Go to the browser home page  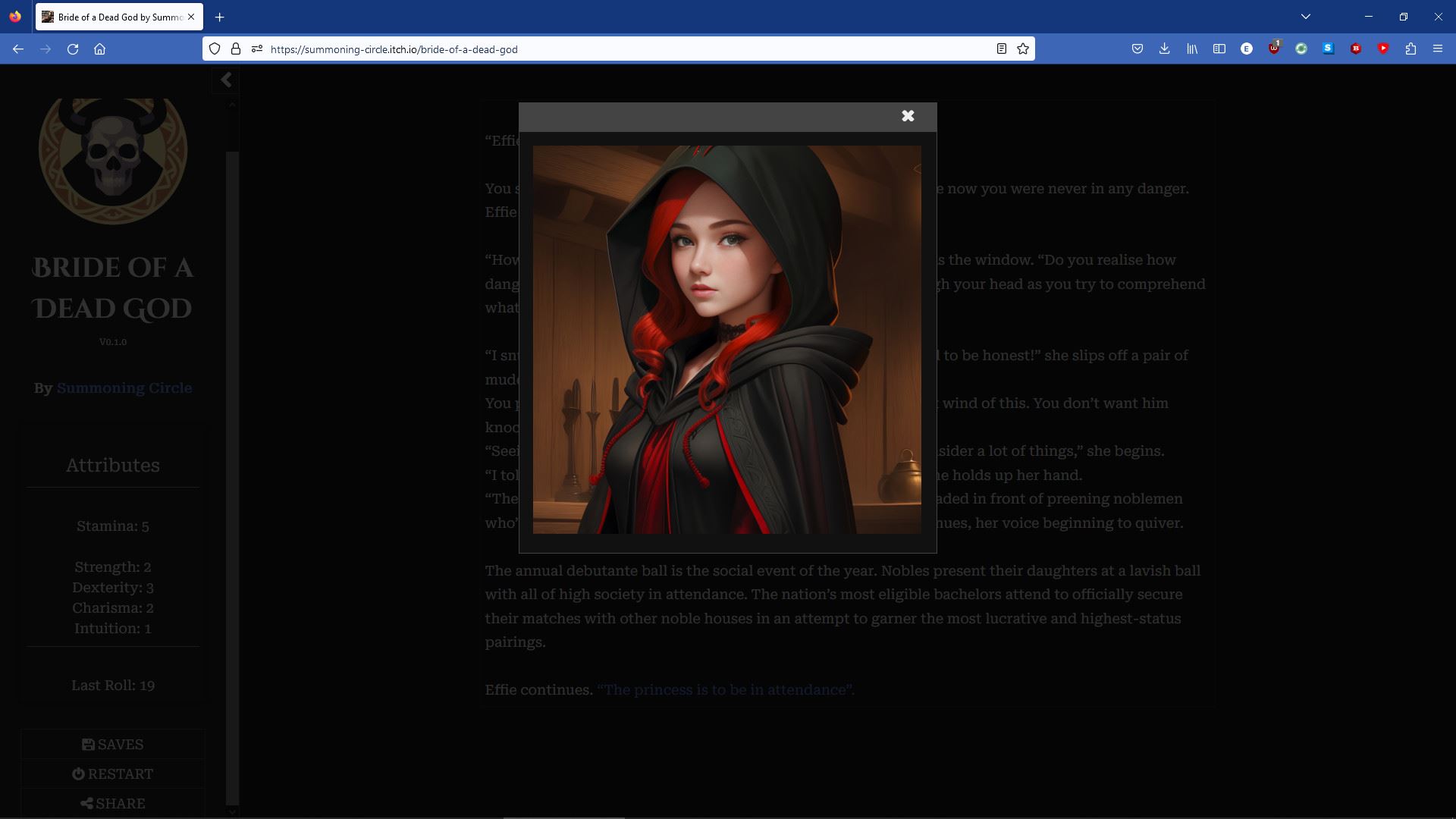pos(99,49)
